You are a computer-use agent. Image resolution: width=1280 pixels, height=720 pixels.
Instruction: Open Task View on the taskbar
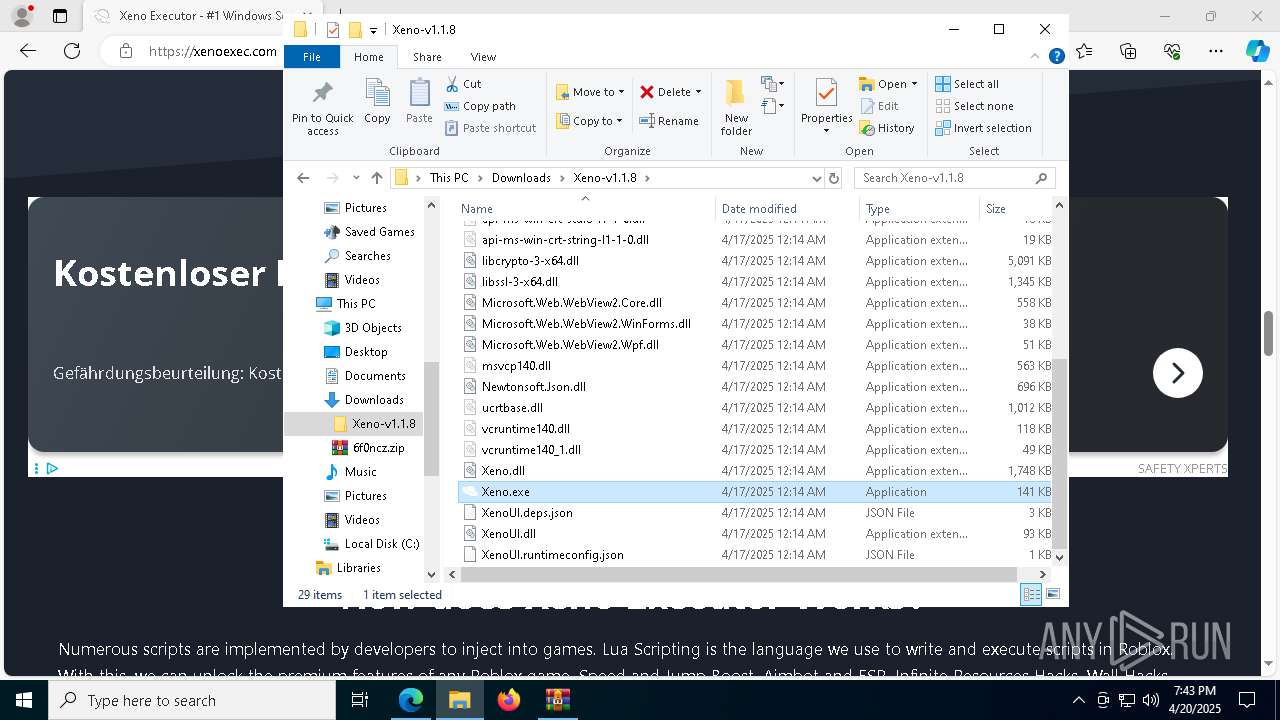tap(360, 700)
